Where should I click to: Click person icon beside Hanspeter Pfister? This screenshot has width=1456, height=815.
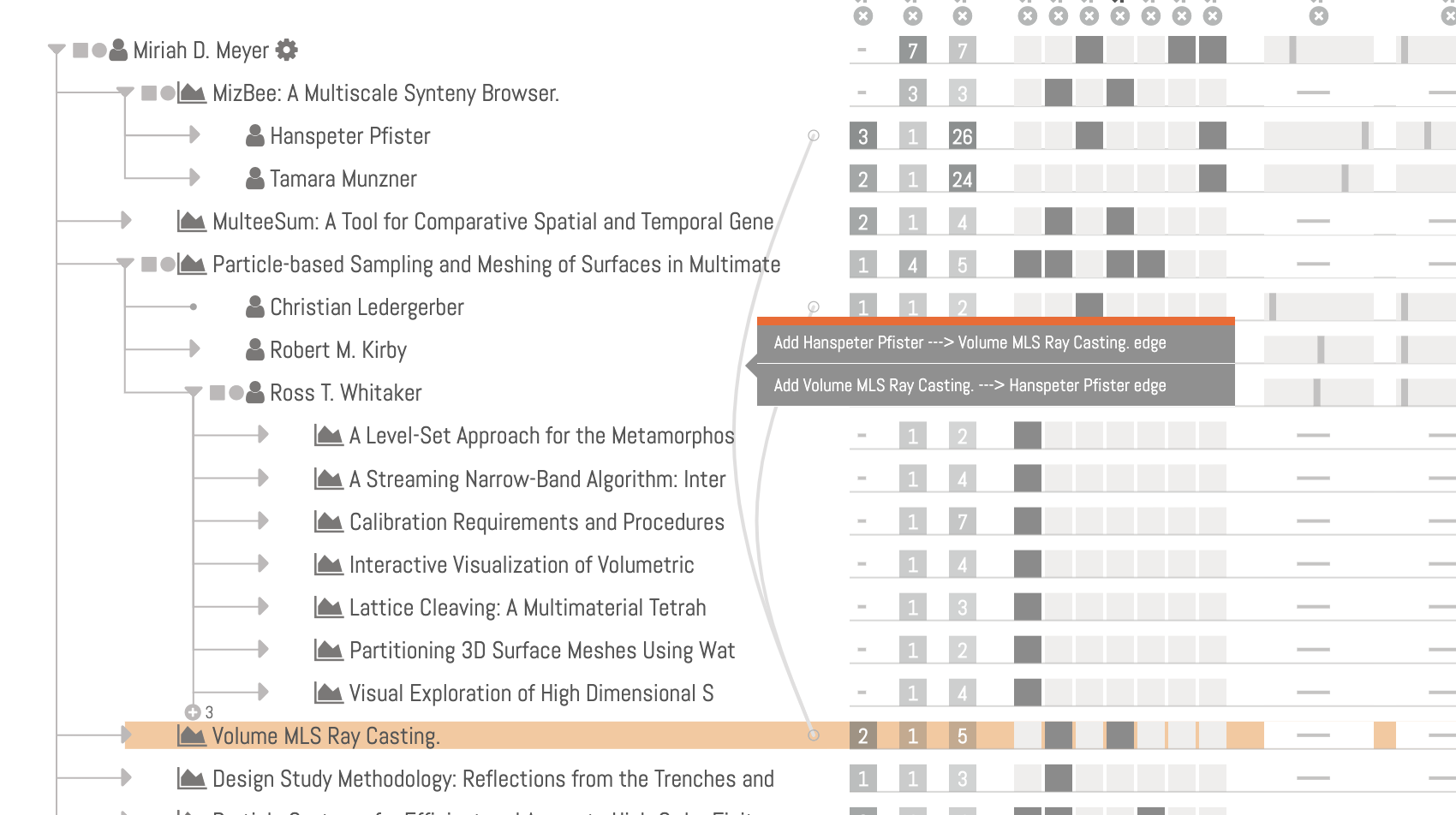254,135
